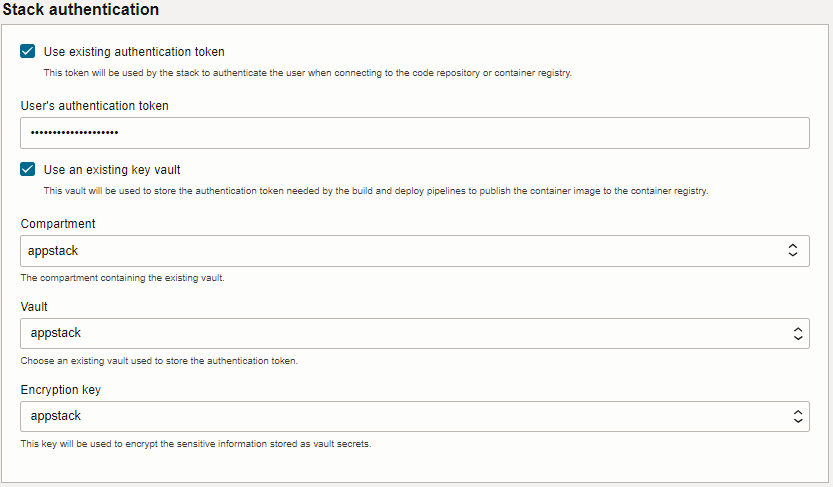Open the Compartment dropdown showing appstack
833x487 pixels.
[x=415, y=251]
